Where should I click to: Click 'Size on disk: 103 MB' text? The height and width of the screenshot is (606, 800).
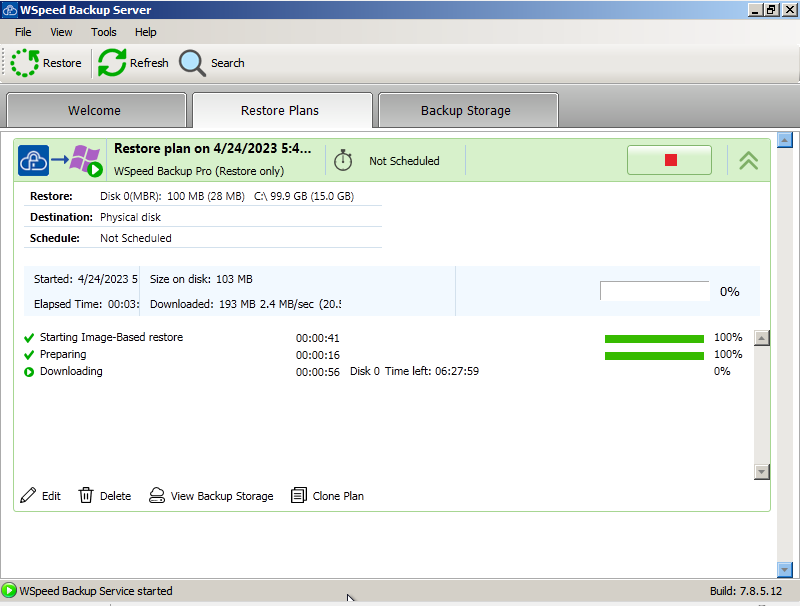(x=201, y=279)
